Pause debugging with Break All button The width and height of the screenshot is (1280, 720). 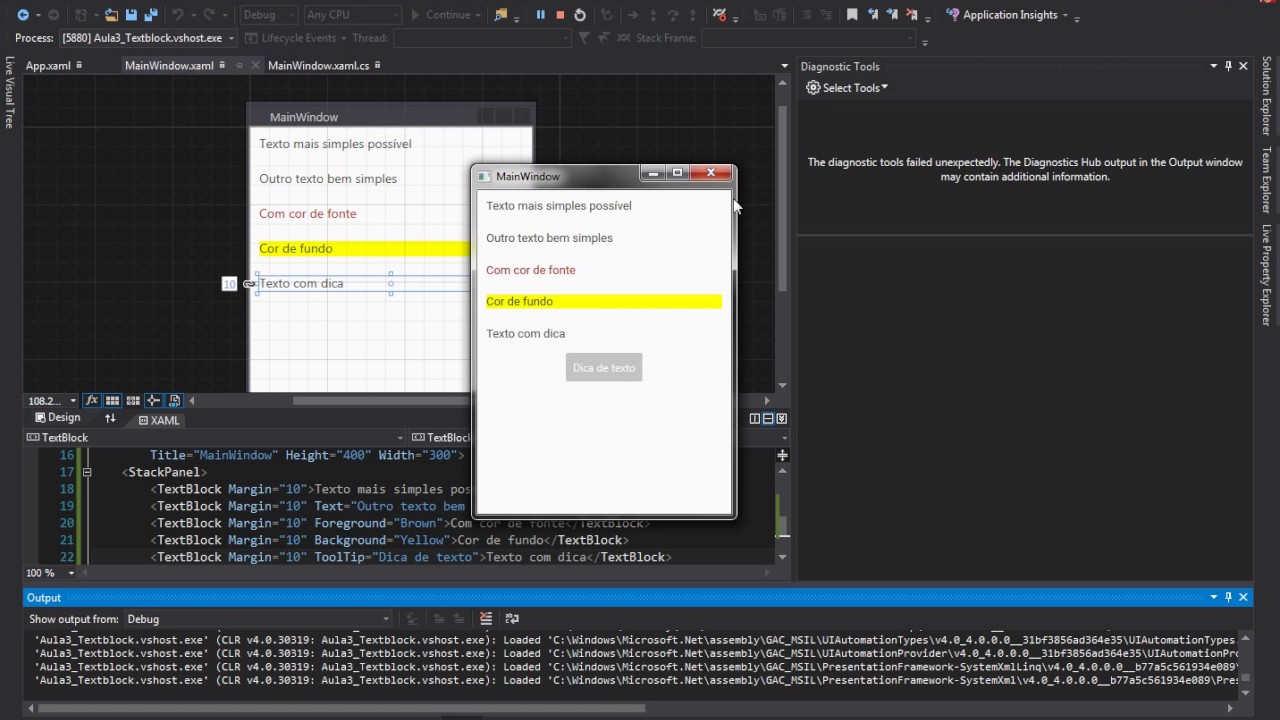point(540,15)
